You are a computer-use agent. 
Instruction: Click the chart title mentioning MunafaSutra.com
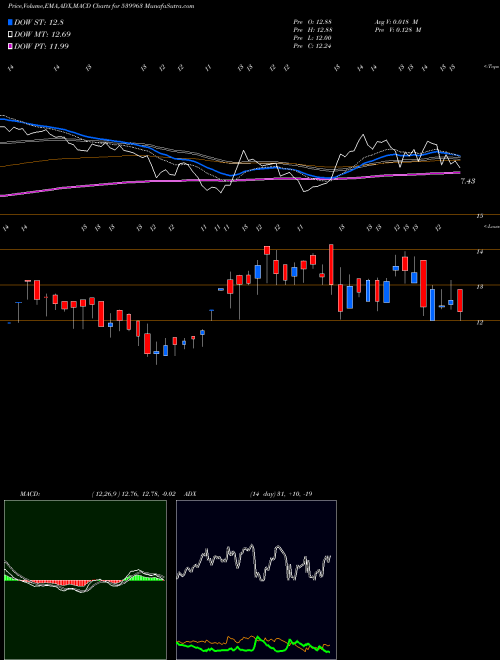pos(101,6)
